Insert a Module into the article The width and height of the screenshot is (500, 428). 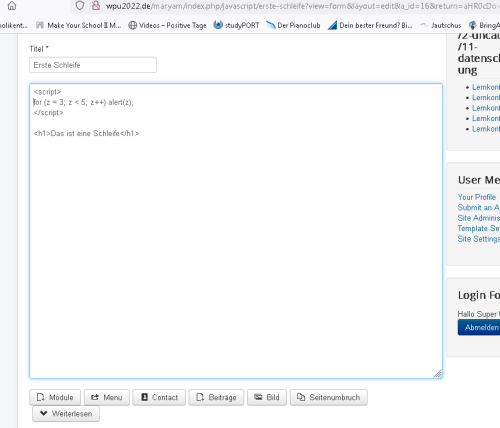[x=55, y=397]
